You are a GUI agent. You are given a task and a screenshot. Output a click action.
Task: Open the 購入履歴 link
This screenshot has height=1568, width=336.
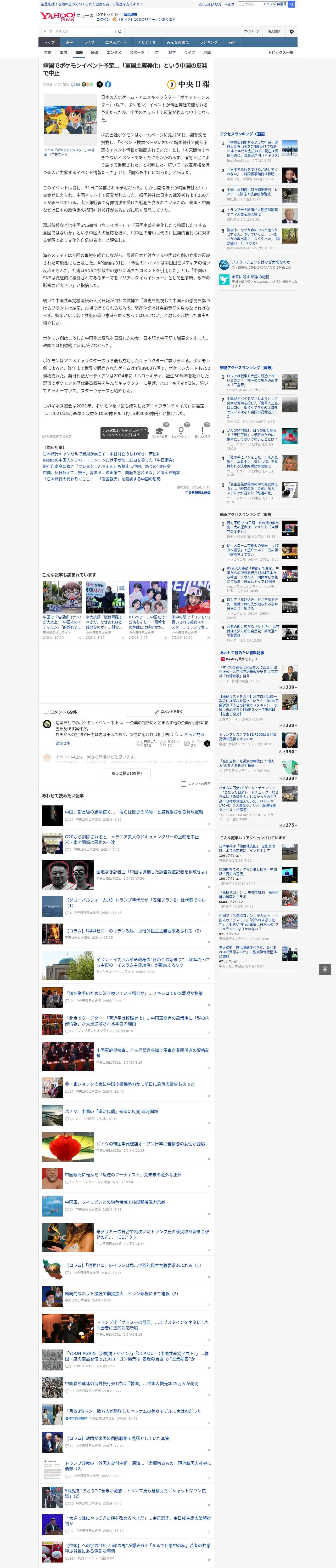[x=274, y=32]
